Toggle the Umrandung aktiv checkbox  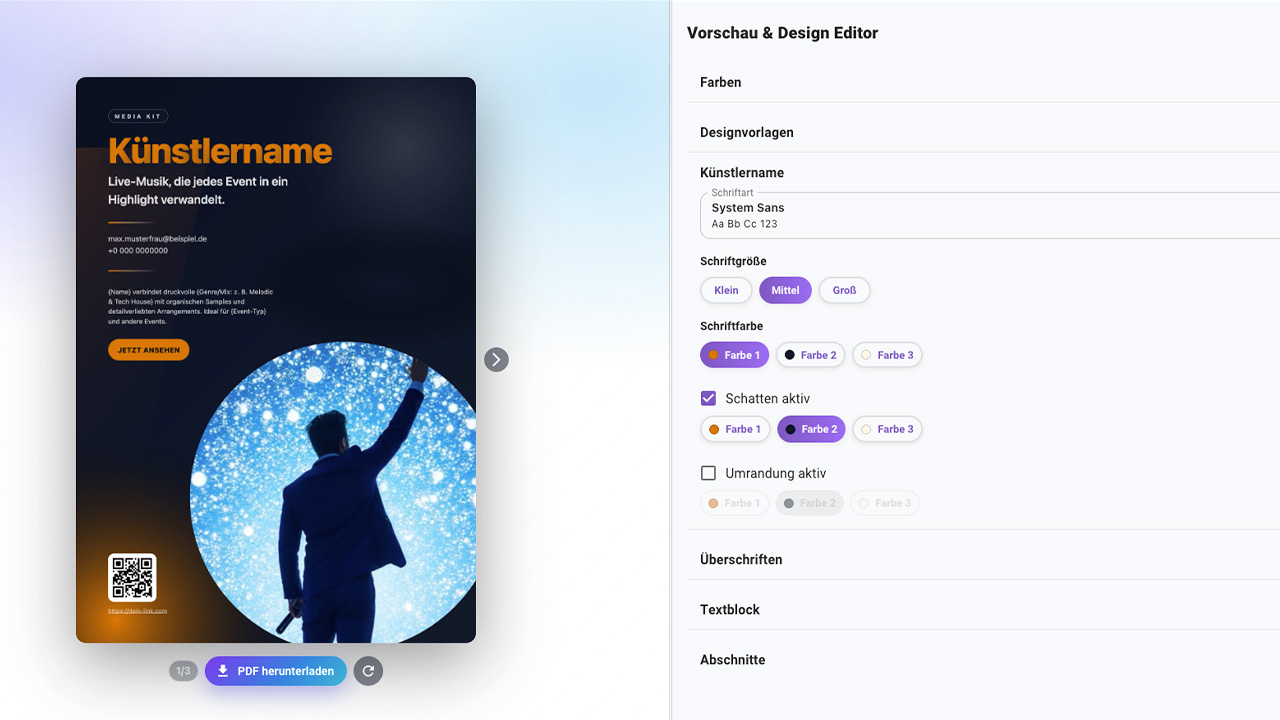(x=708, y=473)
